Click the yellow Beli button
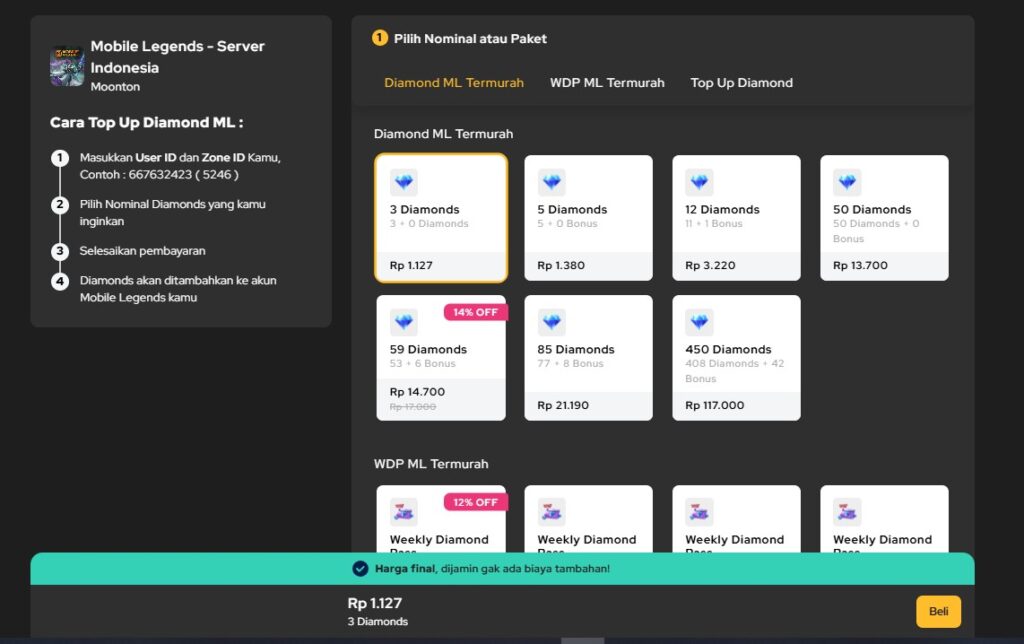This screenshot has width=1024, height=644. tap(938, 611)
